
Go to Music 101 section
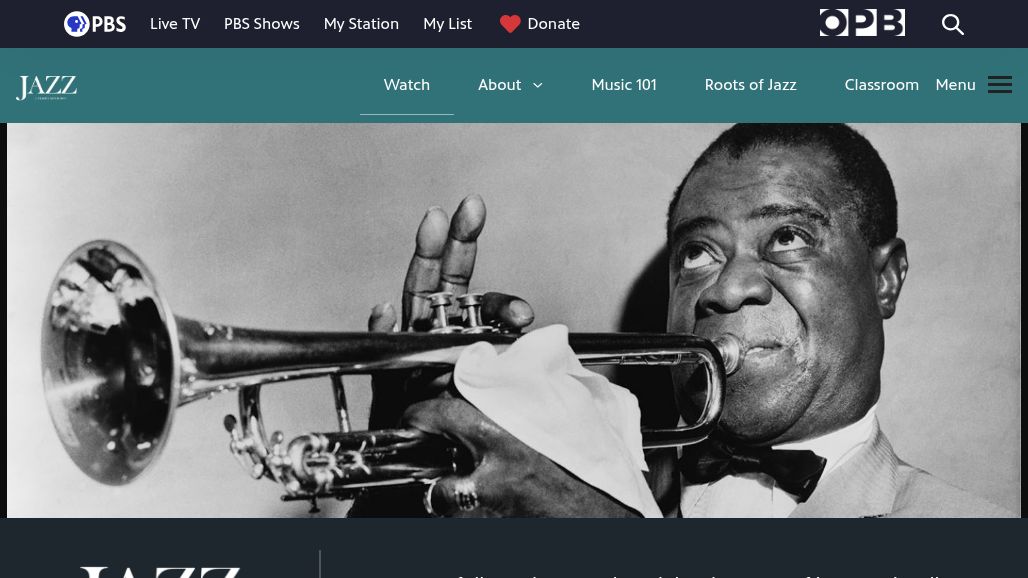pos(623,85)
